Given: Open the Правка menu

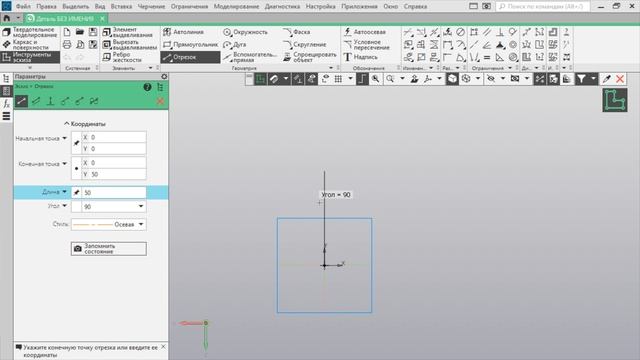Looking at the screenshot, I should pos(46,7).
